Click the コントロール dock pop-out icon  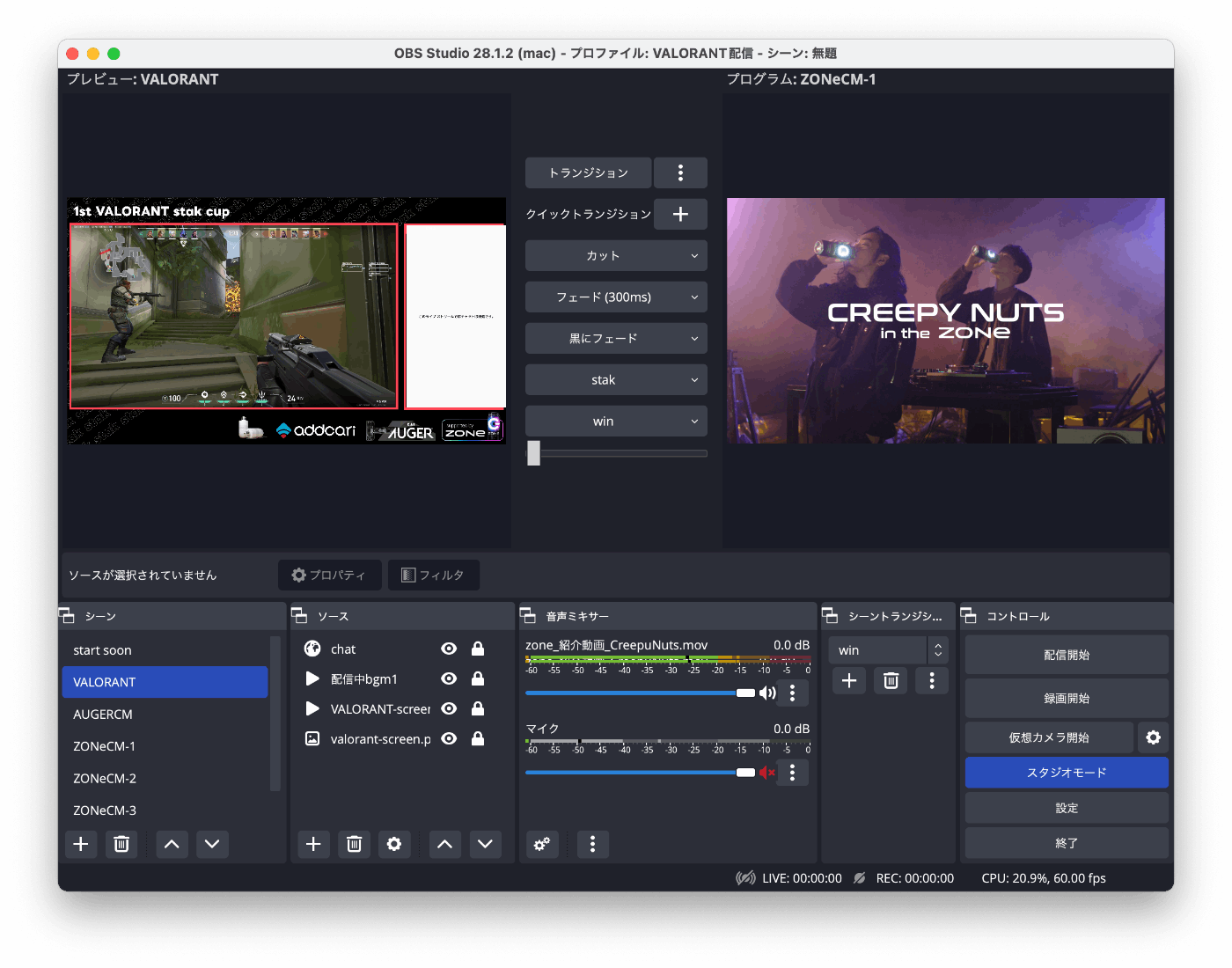coord(968,615)
